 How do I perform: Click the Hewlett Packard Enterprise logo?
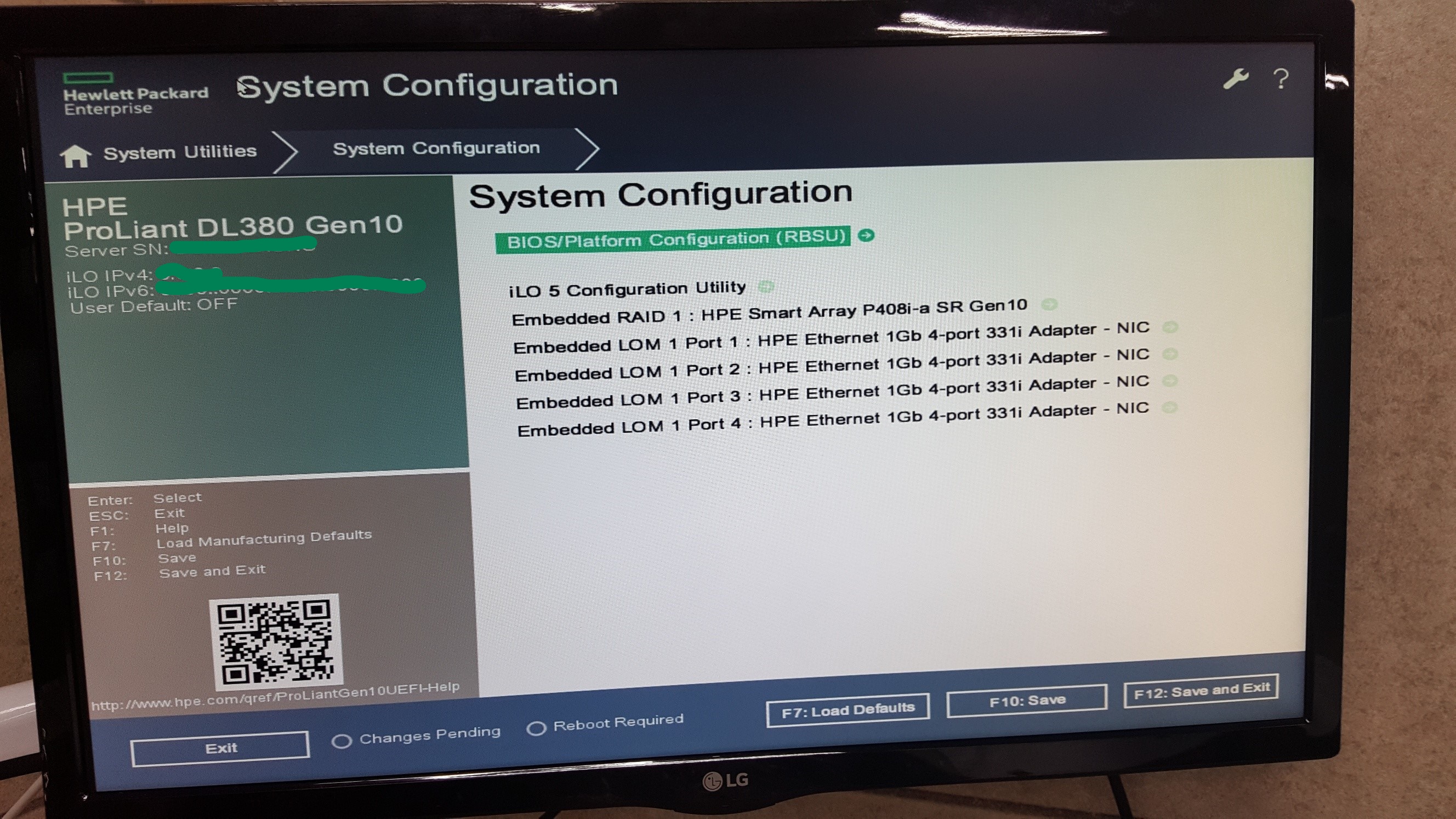(135, 95)
